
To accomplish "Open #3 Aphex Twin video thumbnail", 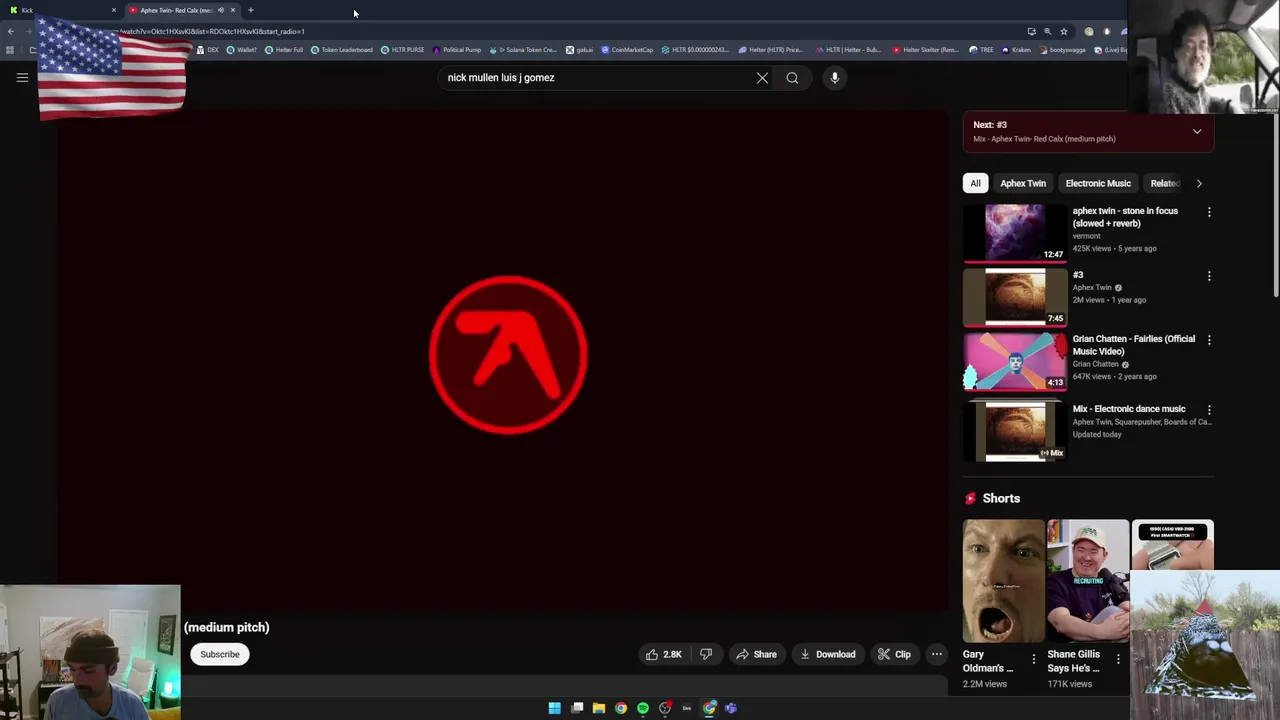I will [x=1015, y=297].
